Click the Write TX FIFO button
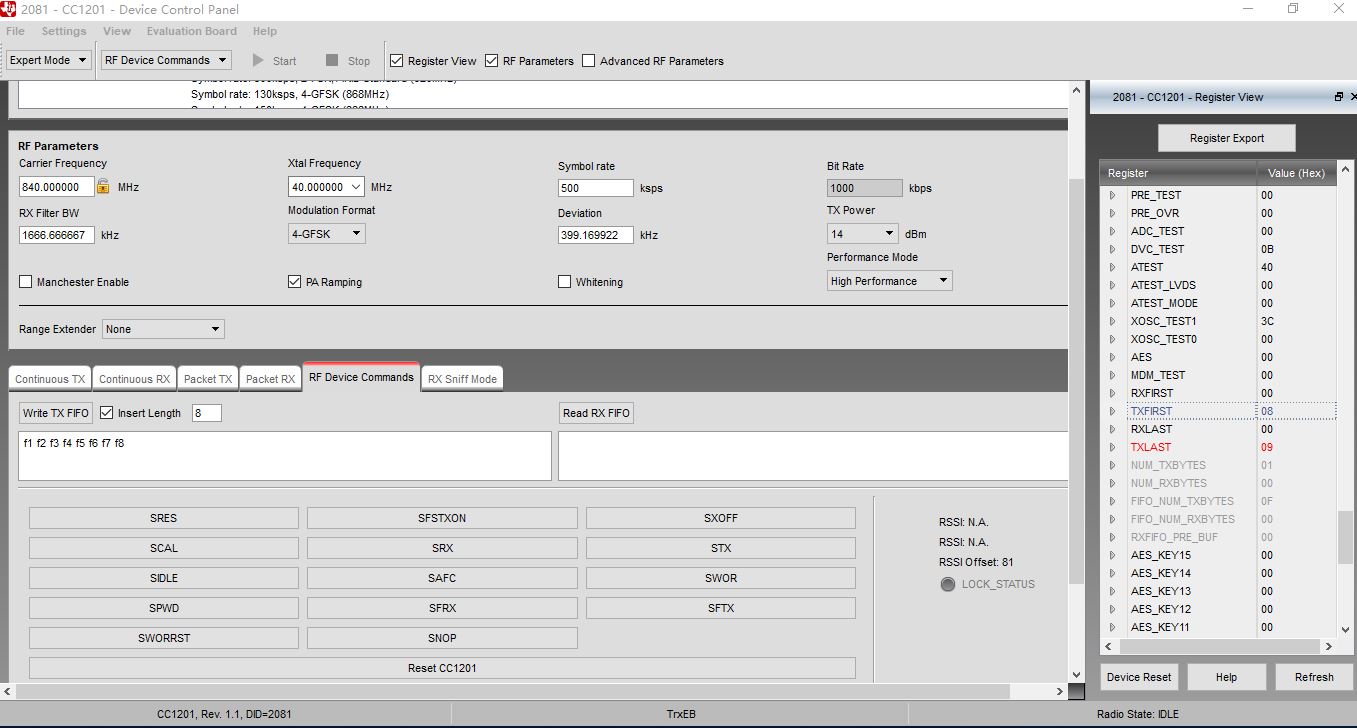This screenshot has width=1357, height=728. pyautogui.click(x=56, y=413)
